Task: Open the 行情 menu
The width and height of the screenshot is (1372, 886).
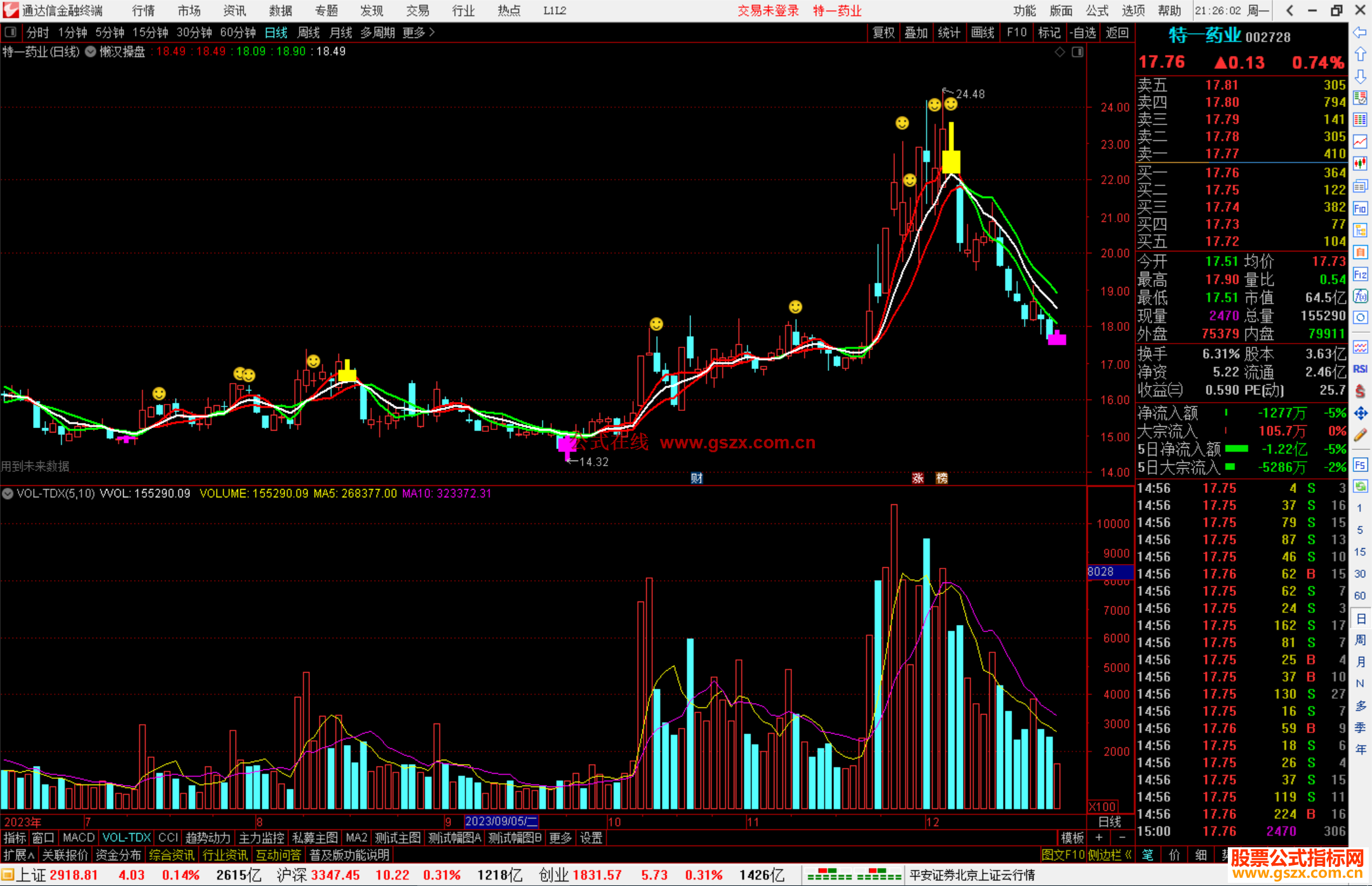Action: [143, 10]
